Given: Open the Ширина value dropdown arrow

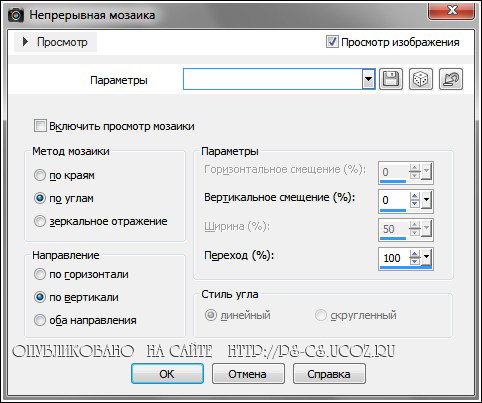Looking at the screenshot, I should click(x=427, y=229).
